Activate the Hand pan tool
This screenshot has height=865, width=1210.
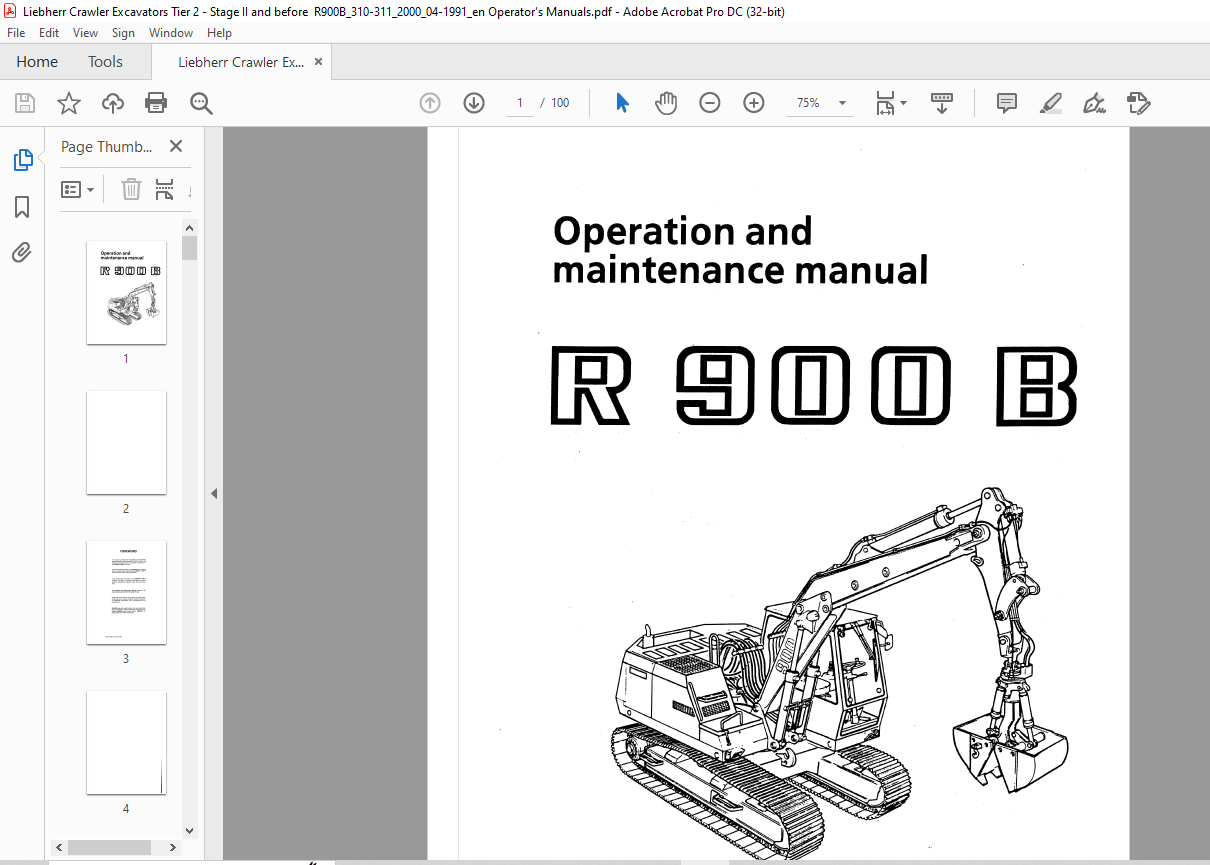pos(666,103)
